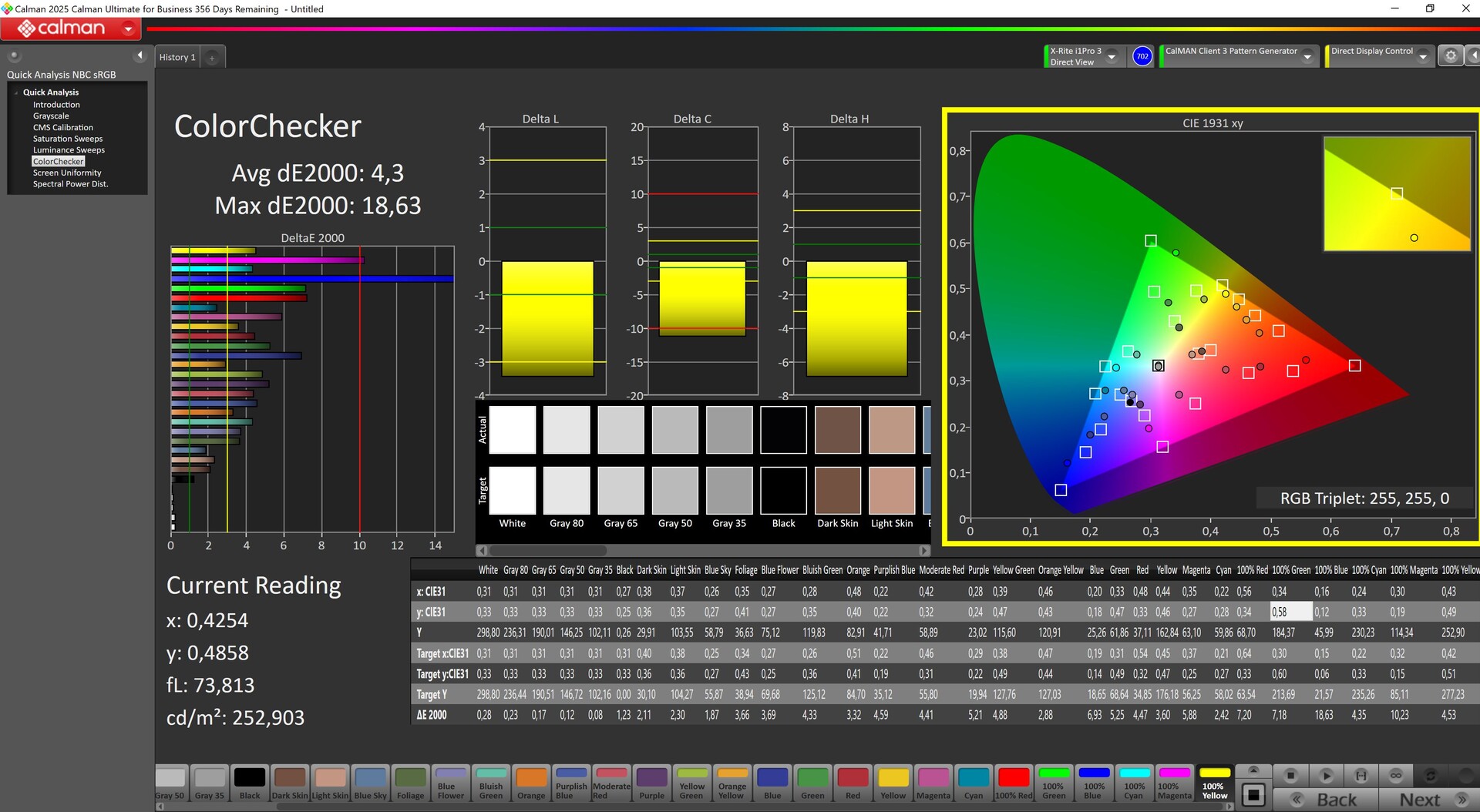
Task: Click the right arrow of the patch scrollbar under the Actual/Target swatches
Action: pyautogui.click(x=923, y=551)
